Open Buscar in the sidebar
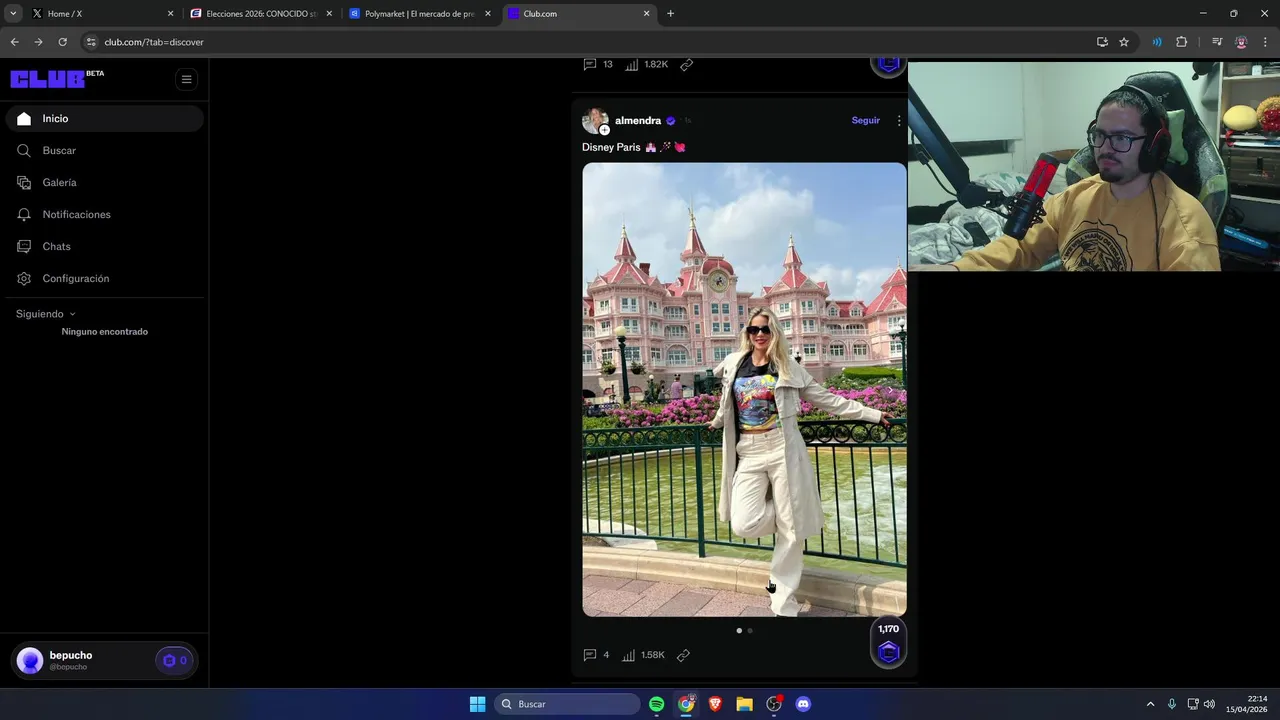This screenshot has width=1280, height=720. pos(104,150)
